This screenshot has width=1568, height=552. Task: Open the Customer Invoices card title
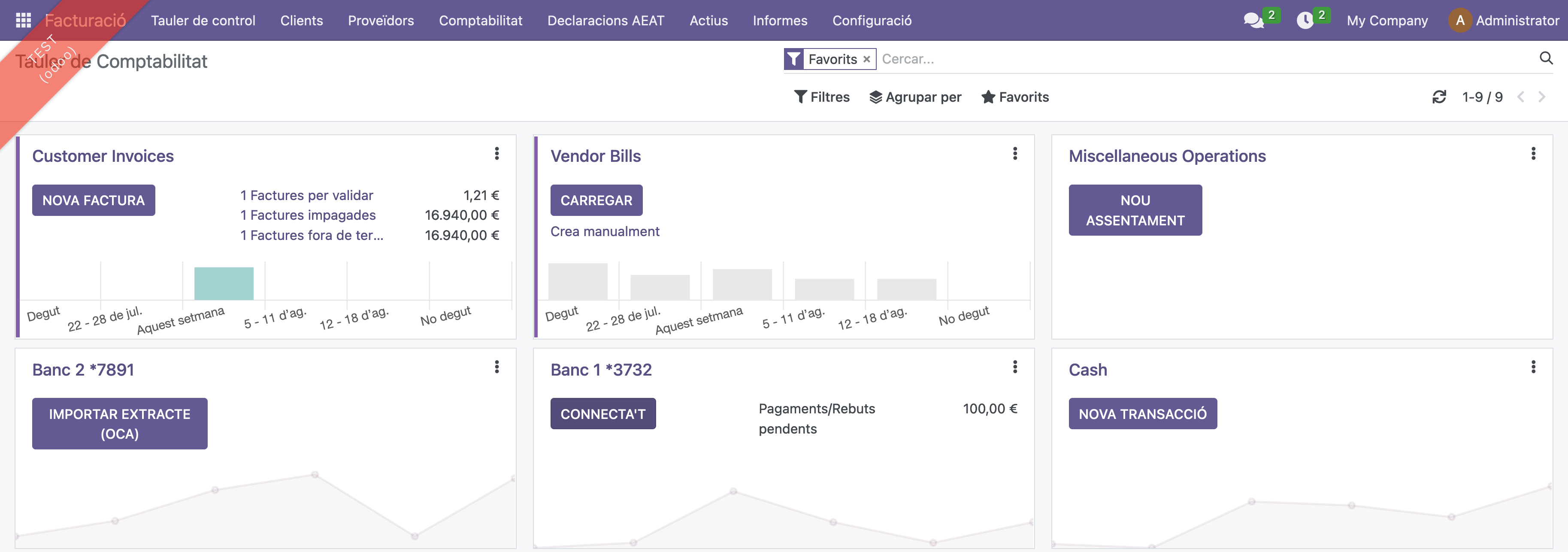[103, 156]
